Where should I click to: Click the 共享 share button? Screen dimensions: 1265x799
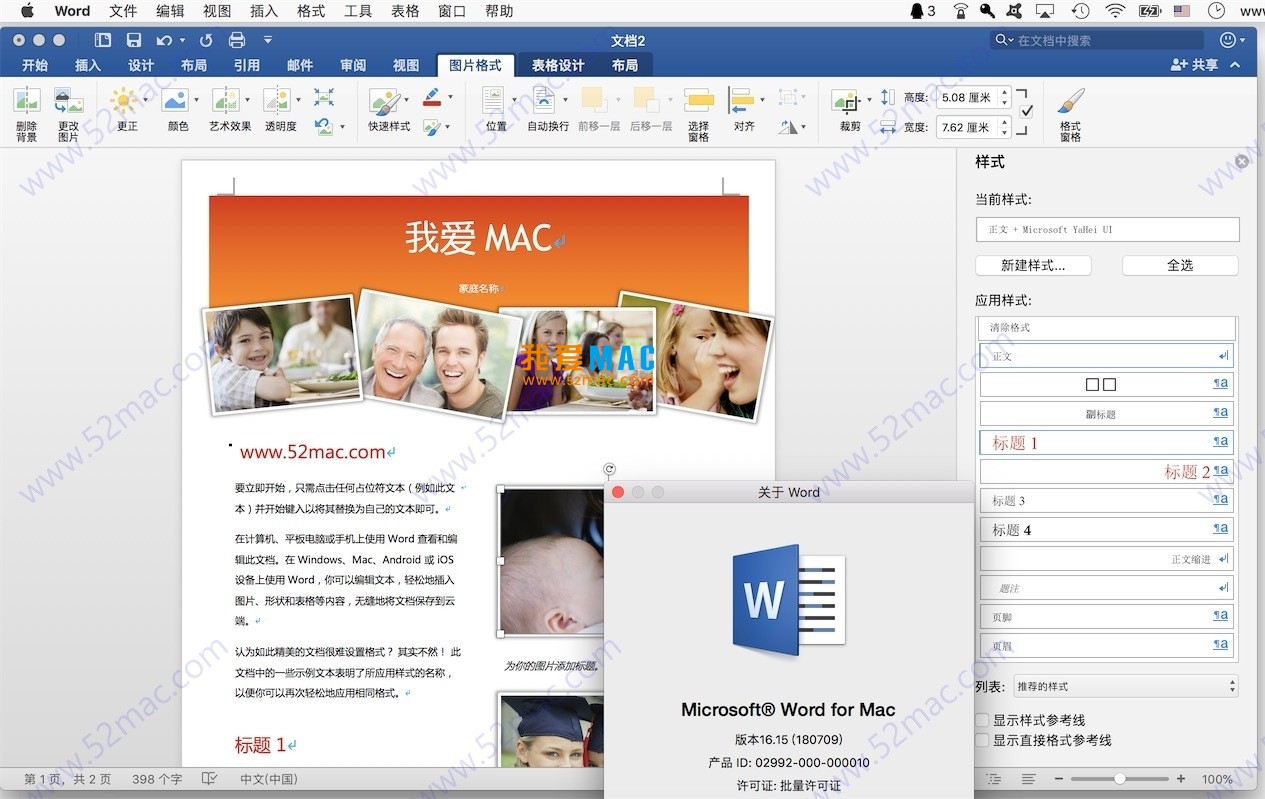[1195, 65]
